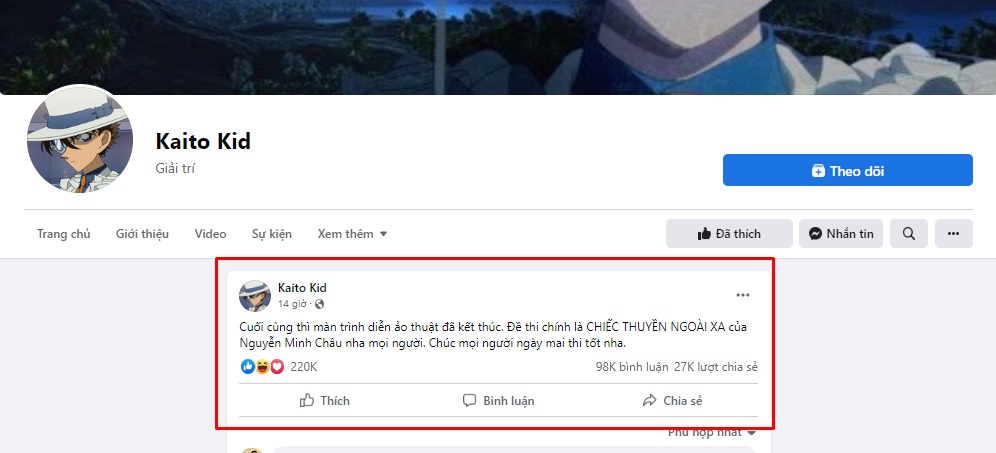Screen dimensions: 996x453
Task: Open the page three-dots options button
Action: point(953,234)
